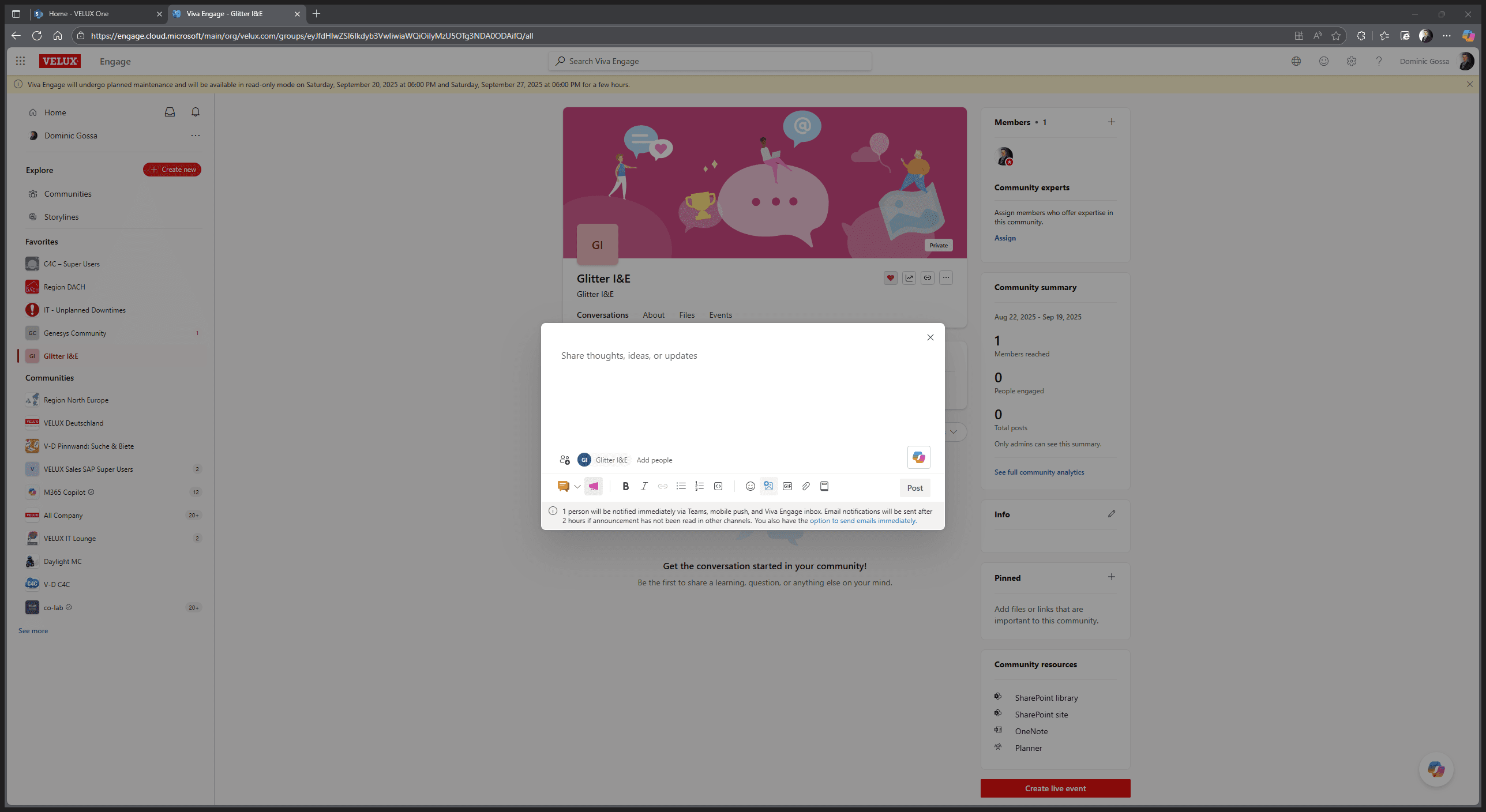This screenshot has height=812, width=1486.
Task: Open more options next to Dominic Gossa
Action: click(x=196, y=136)
